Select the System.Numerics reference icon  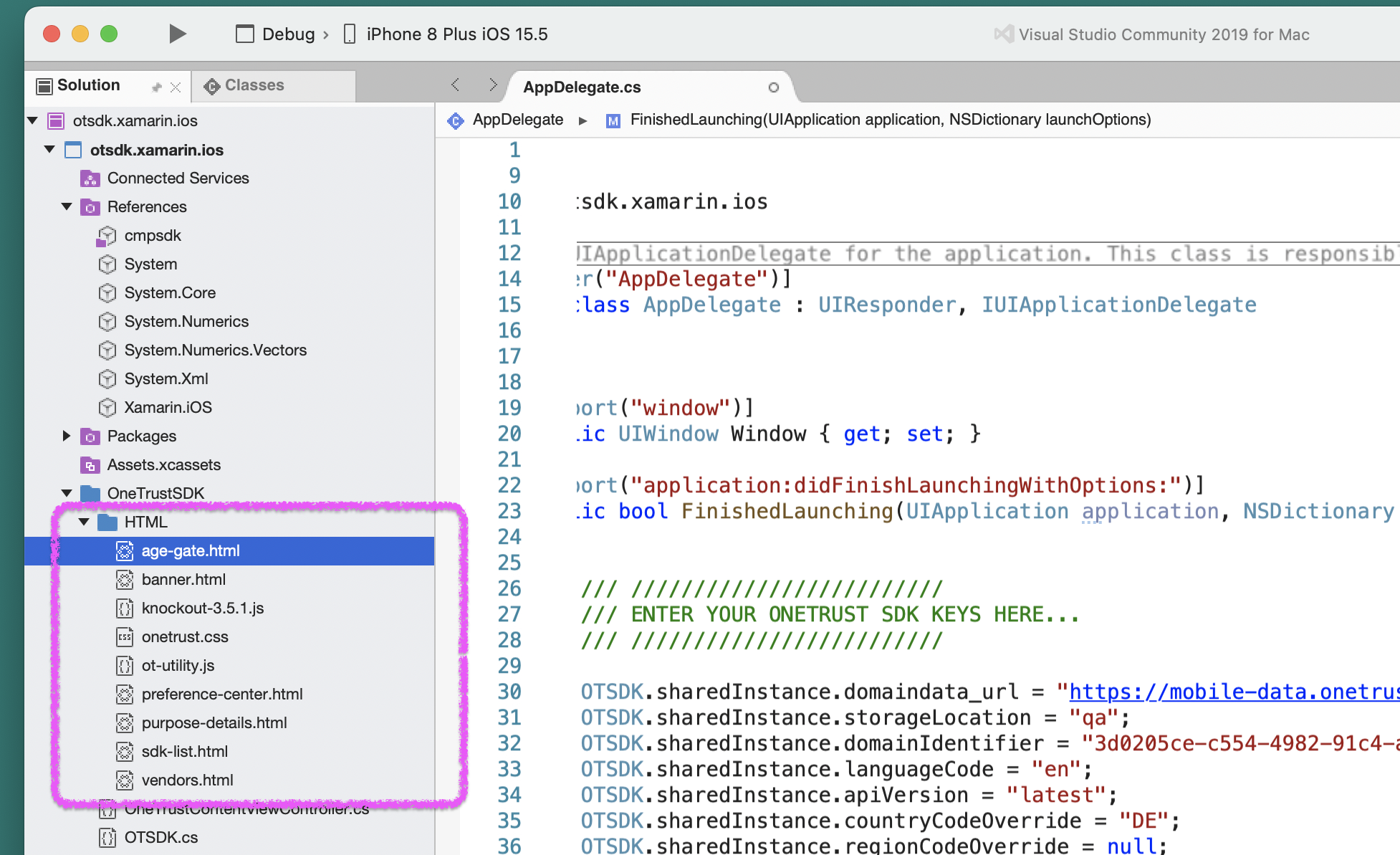107,322
